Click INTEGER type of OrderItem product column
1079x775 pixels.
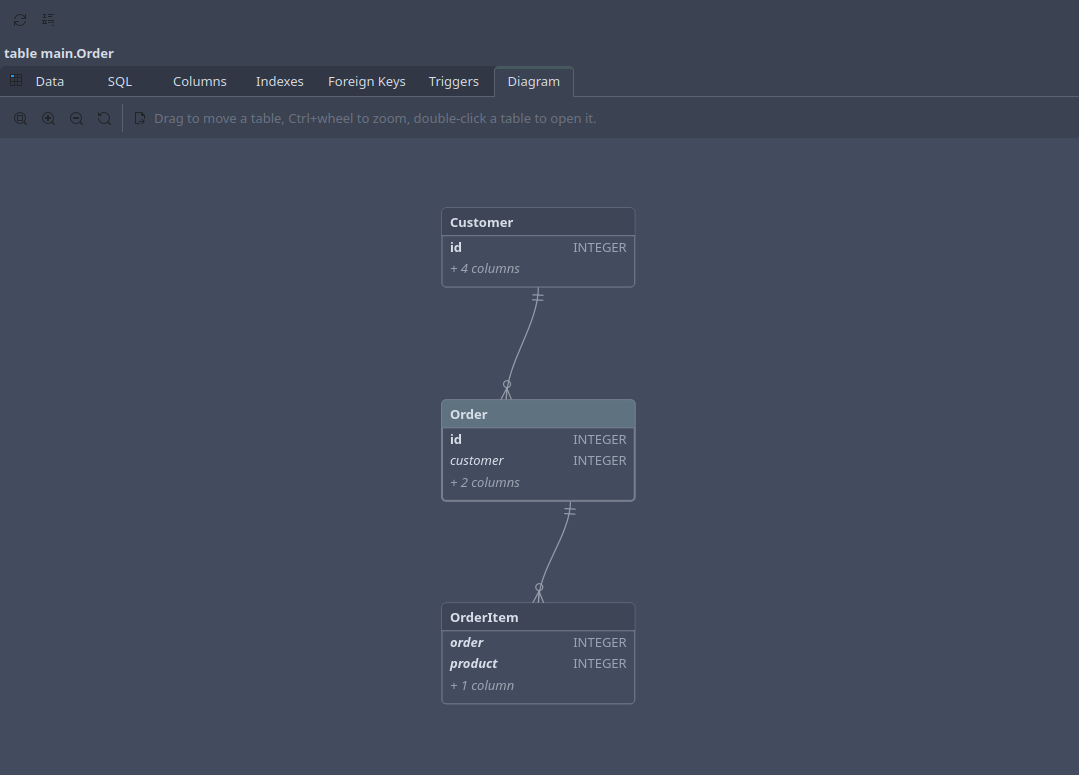point(600,663)
